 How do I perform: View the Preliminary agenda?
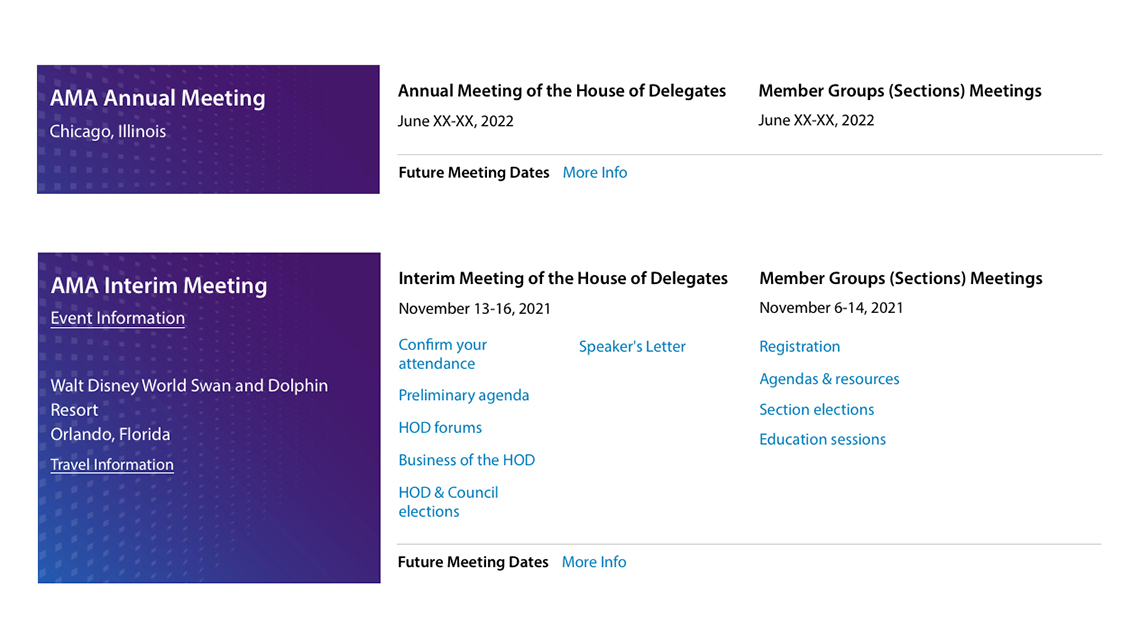click(463, 395)
